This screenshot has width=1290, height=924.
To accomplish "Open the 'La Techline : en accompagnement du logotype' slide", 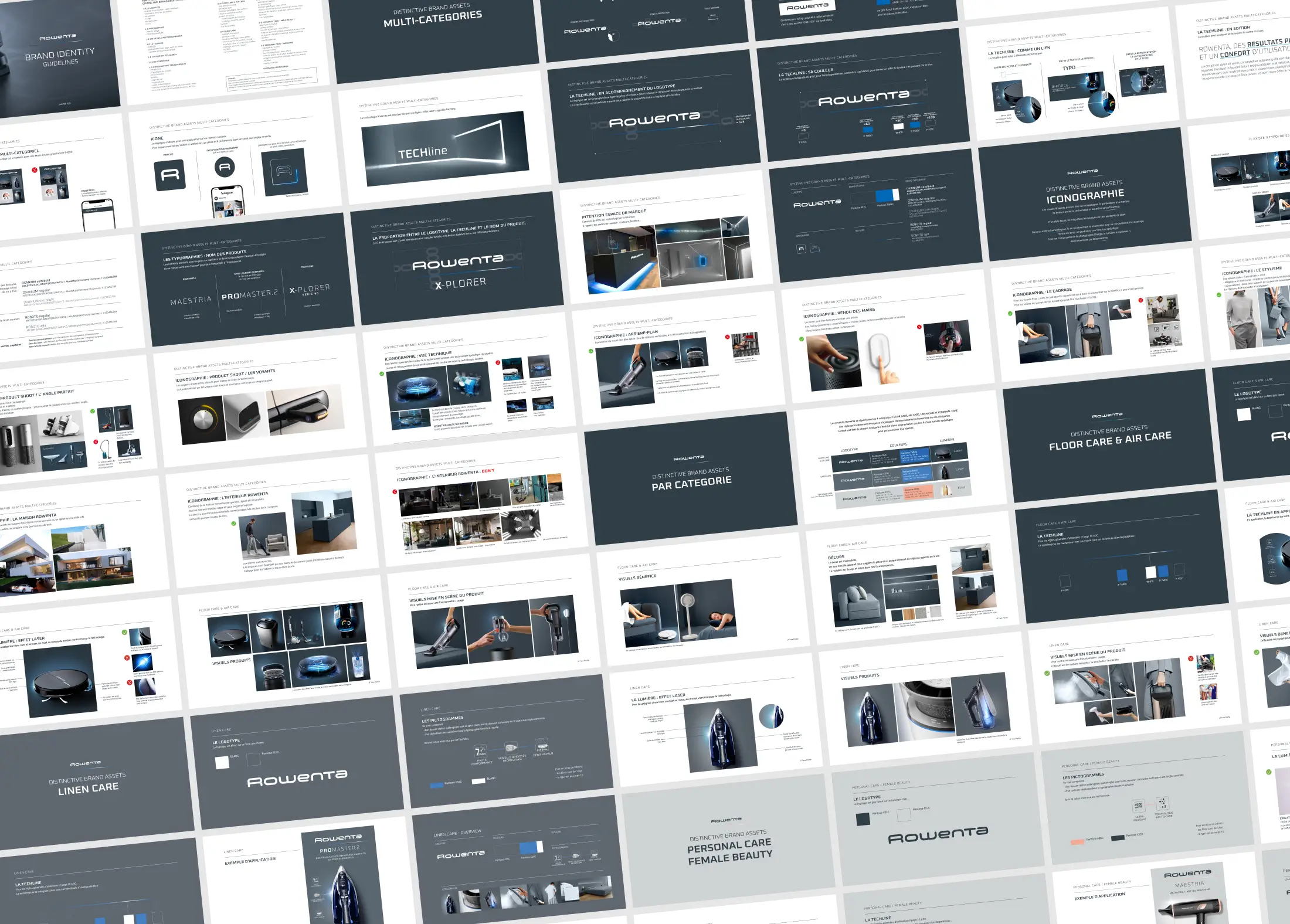I will pyautogui.click(x=653, y=116).
